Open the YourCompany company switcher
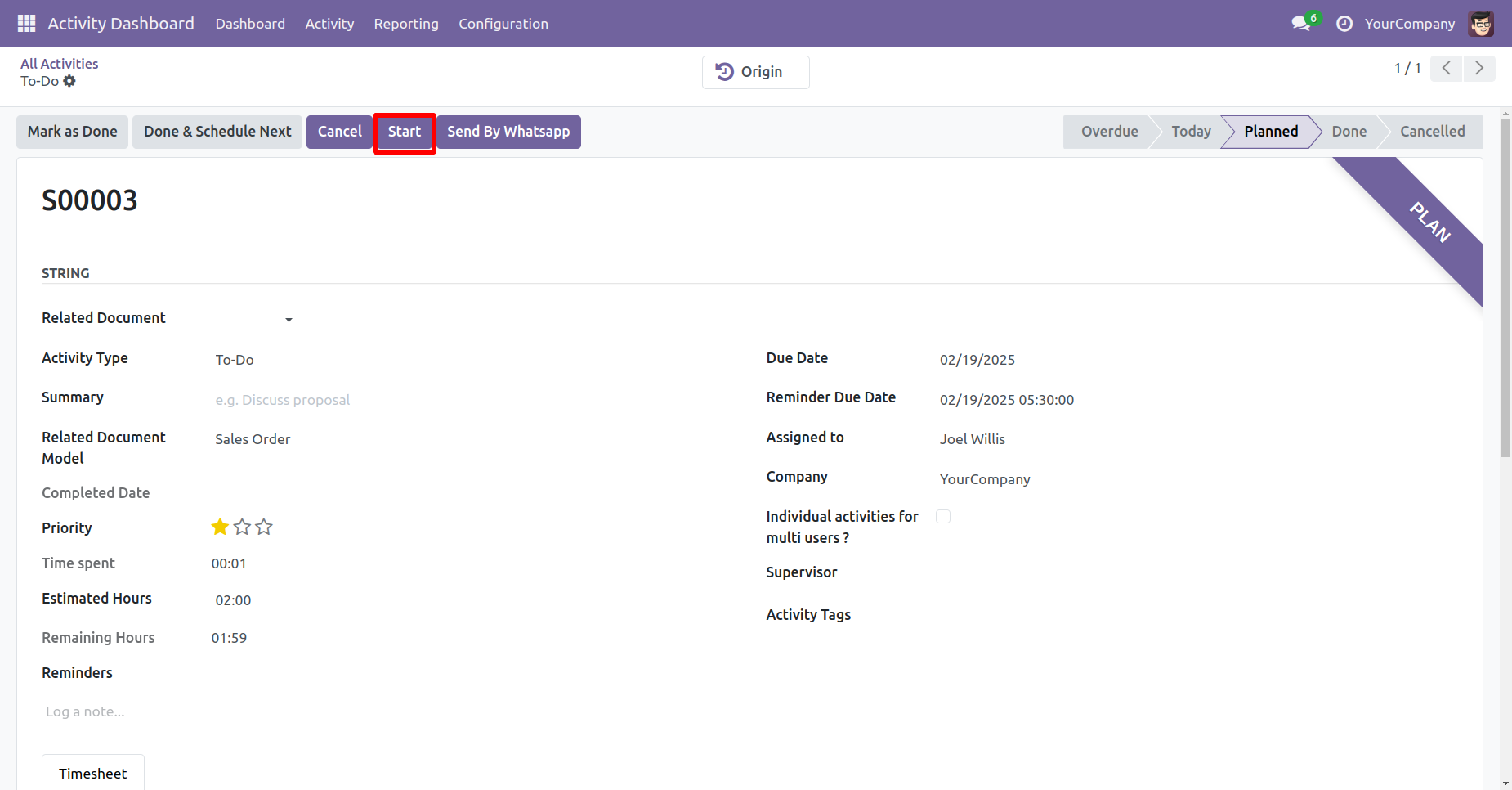Viewport: 1512px width, 790px height. coord(1410,24)
